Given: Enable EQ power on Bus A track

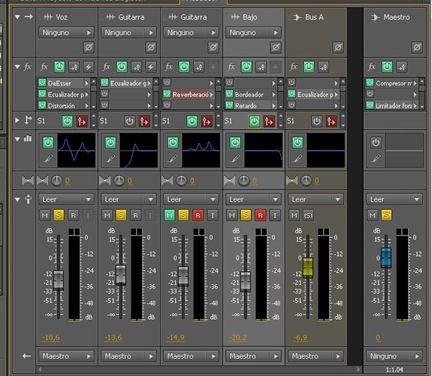Looking at the screenshot, I should [x=298, y=143].
